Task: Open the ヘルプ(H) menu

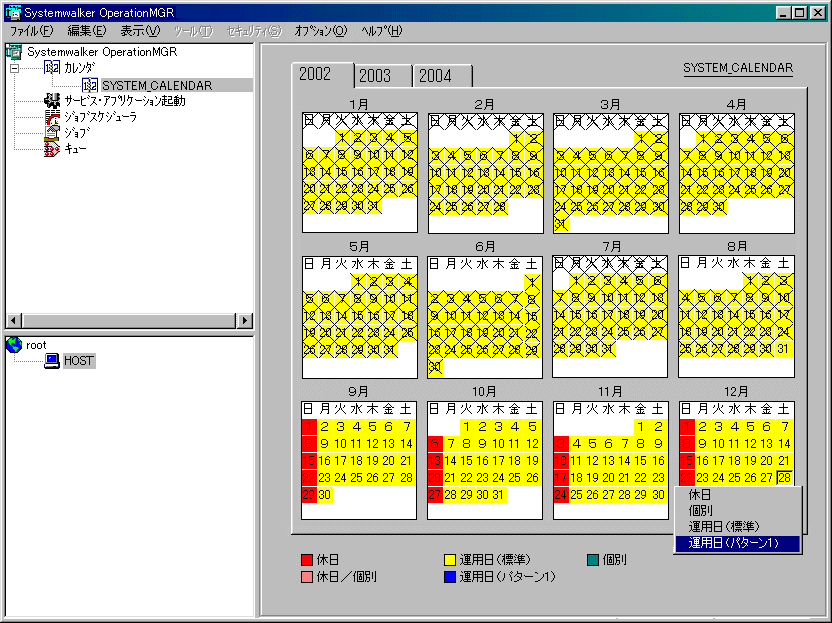Action: 382,31
